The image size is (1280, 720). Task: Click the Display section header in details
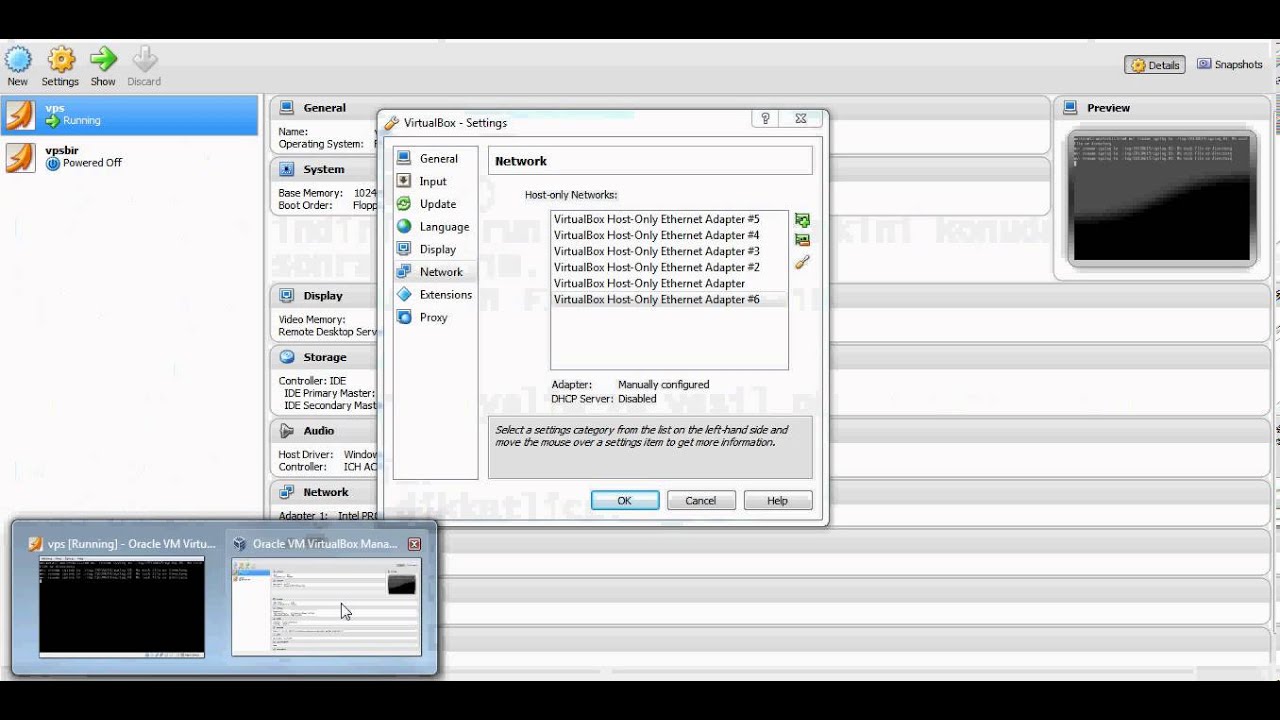pos(324,296)
